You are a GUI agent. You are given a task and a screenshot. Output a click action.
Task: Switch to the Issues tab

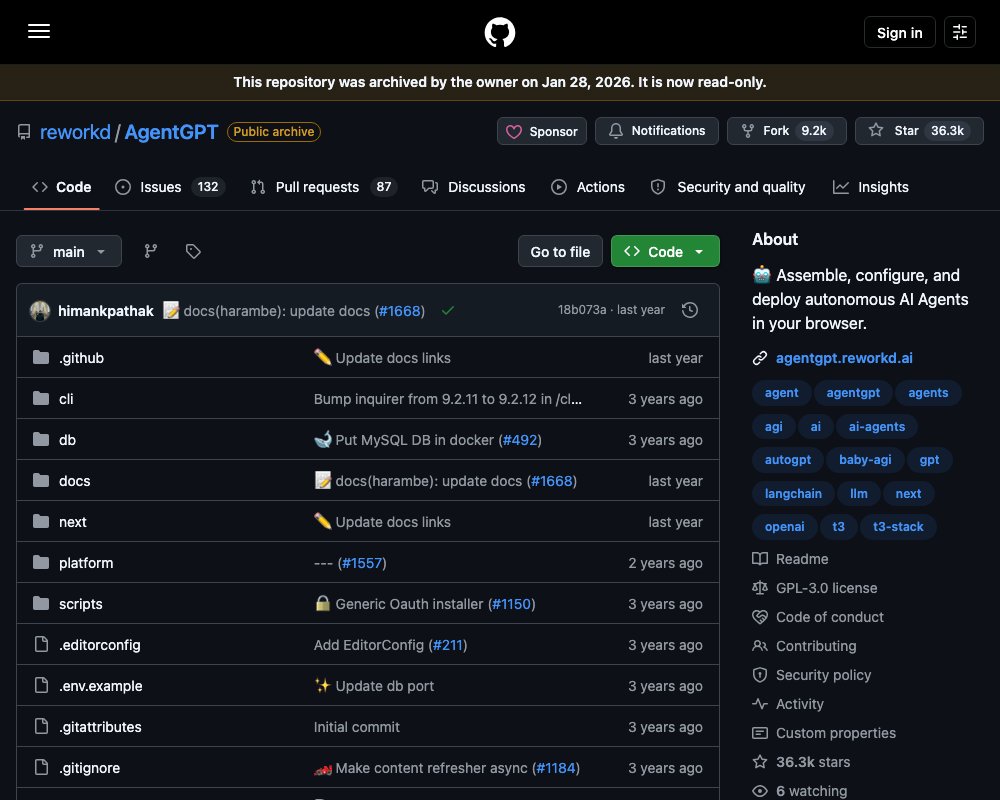169,187
